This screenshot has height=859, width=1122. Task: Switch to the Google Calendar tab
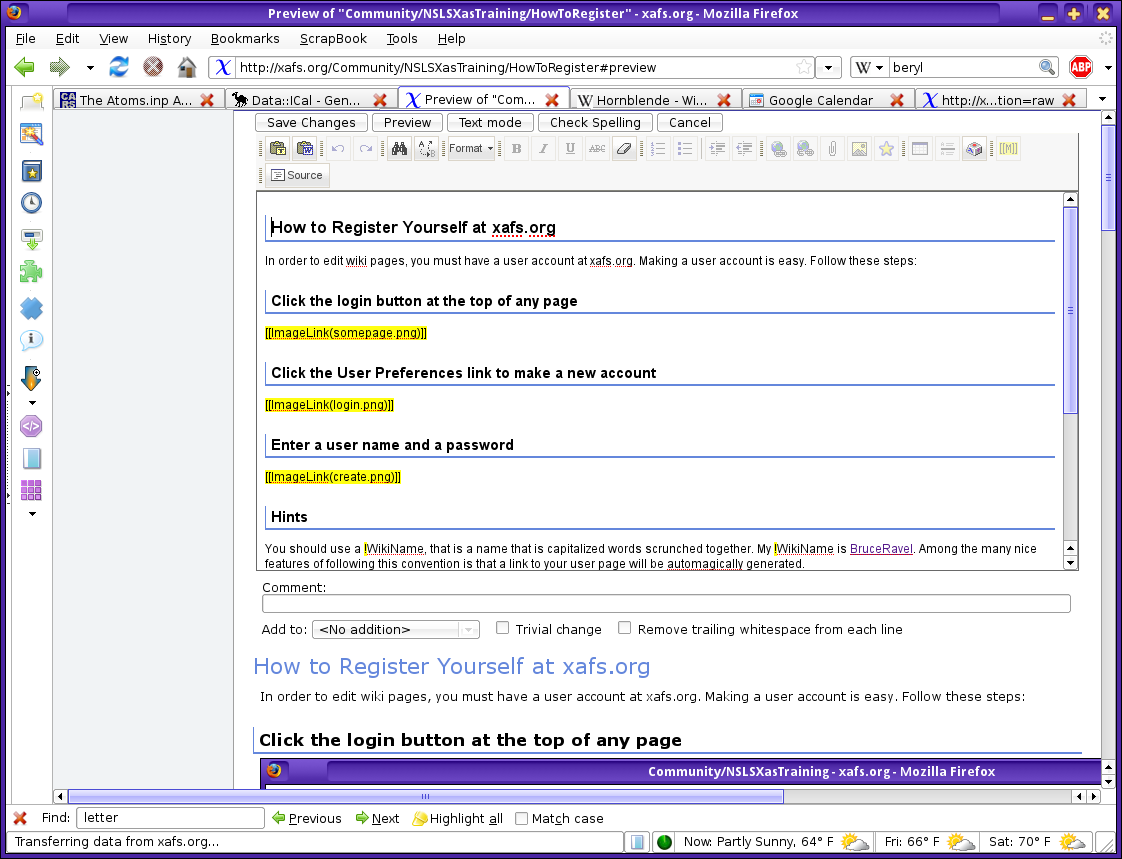coord(820,100)
